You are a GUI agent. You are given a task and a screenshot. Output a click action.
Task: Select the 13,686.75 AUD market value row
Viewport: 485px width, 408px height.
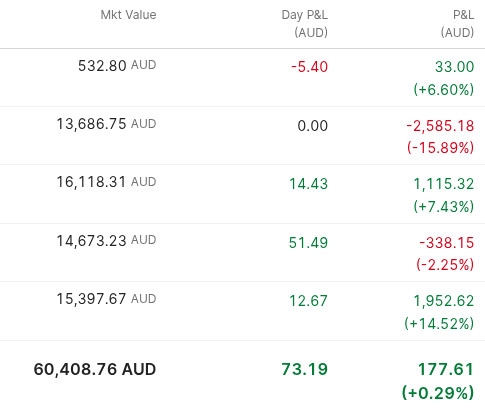click(x=242, y=136)
